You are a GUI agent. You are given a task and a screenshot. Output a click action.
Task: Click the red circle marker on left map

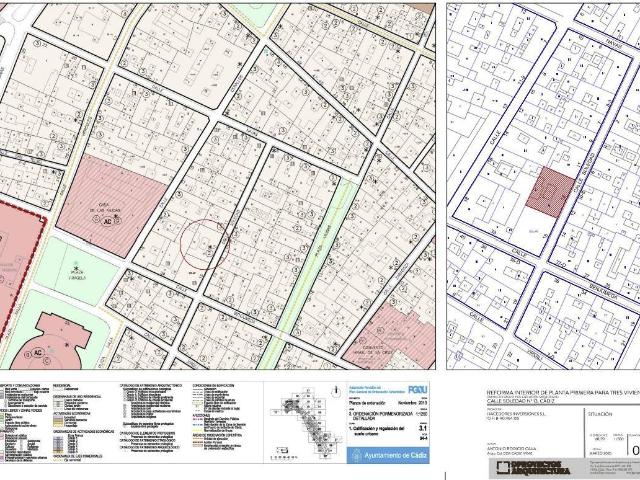205,244
